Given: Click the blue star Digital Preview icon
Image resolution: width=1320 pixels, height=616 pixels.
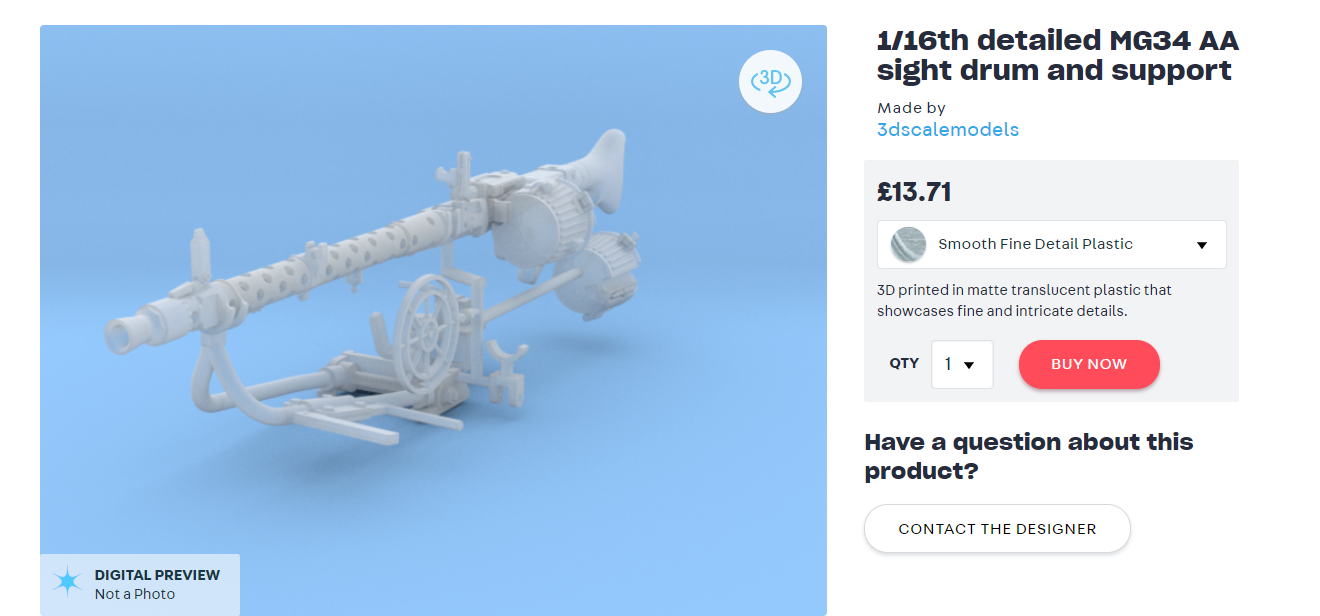Looking at the screenshot, I should click(x=67, y=583).
